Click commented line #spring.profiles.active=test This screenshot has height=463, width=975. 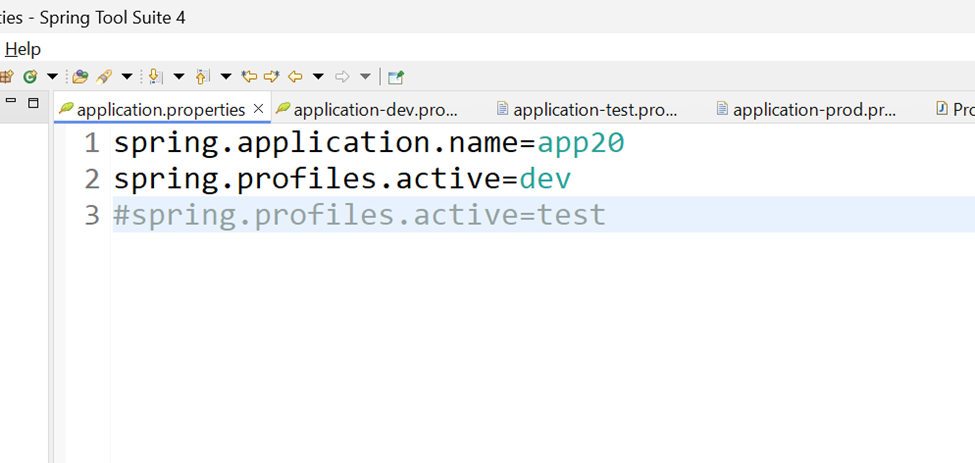click(359, 215)
